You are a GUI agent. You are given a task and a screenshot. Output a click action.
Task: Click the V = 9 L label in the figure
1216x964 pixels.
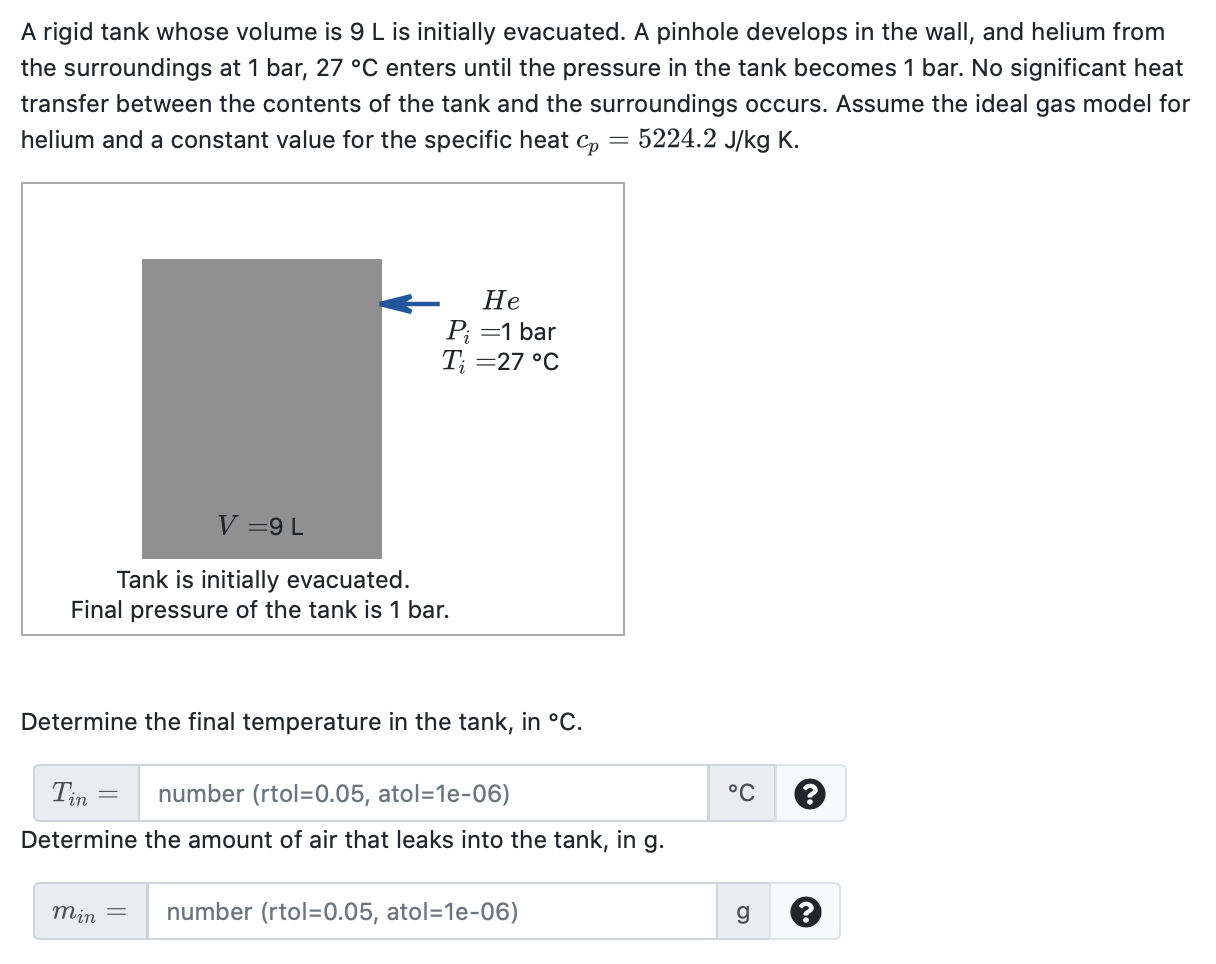click(260, 523)
